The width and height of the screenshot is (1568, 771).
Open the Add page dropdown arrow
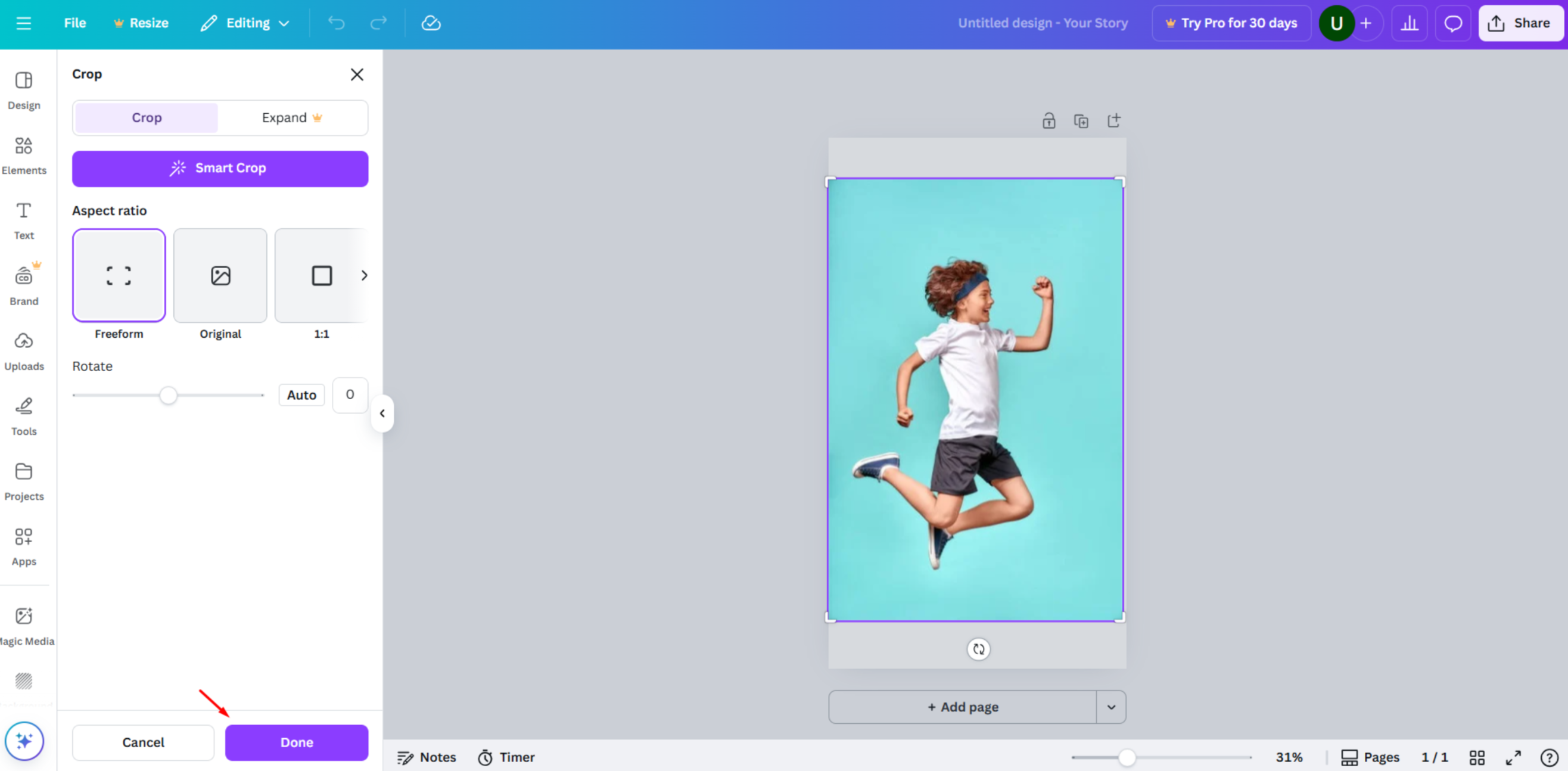(x=1112, y=707)
